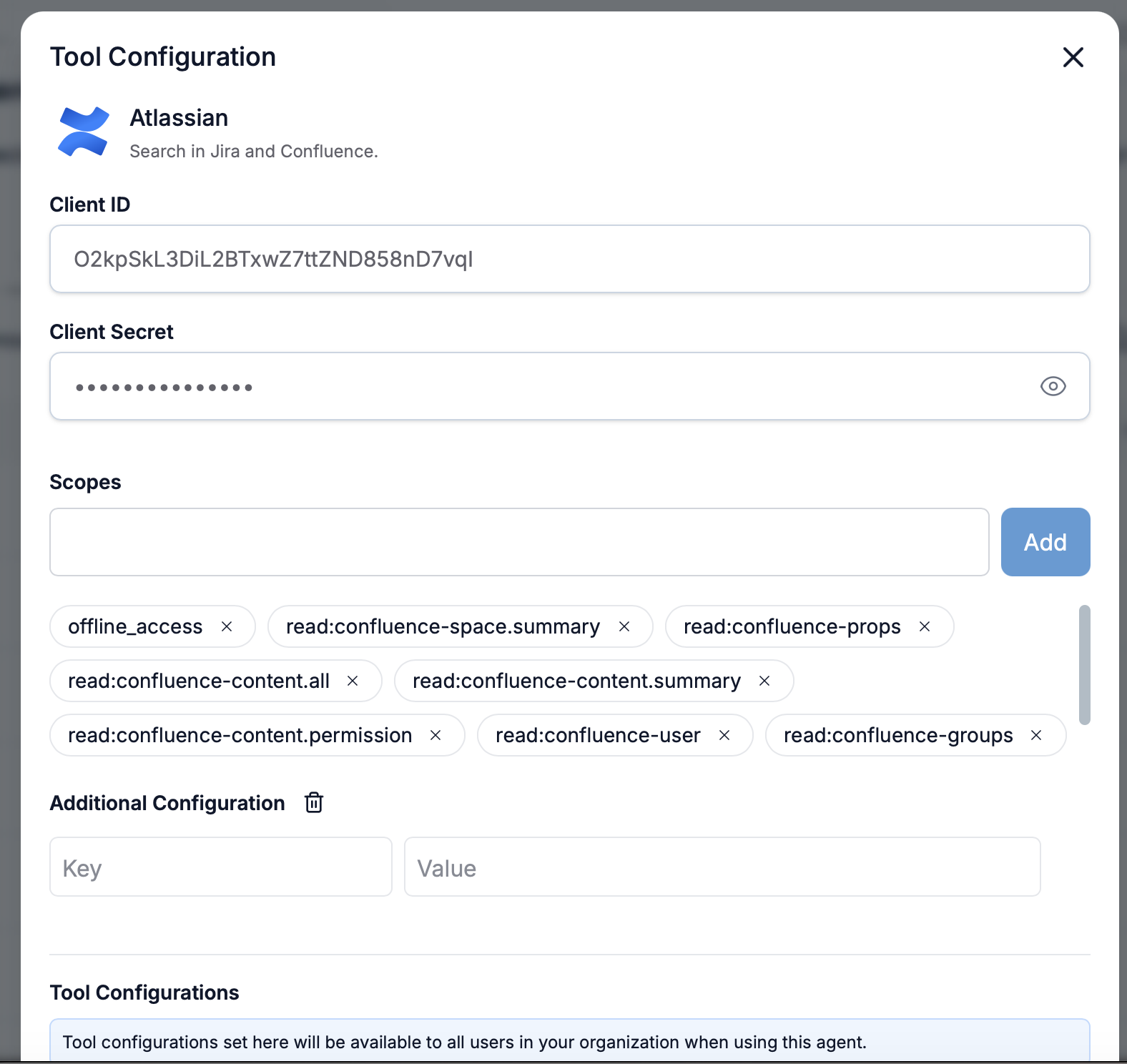Remove the offline_access scope
1127x1064 pixels.
coord(227,626)
